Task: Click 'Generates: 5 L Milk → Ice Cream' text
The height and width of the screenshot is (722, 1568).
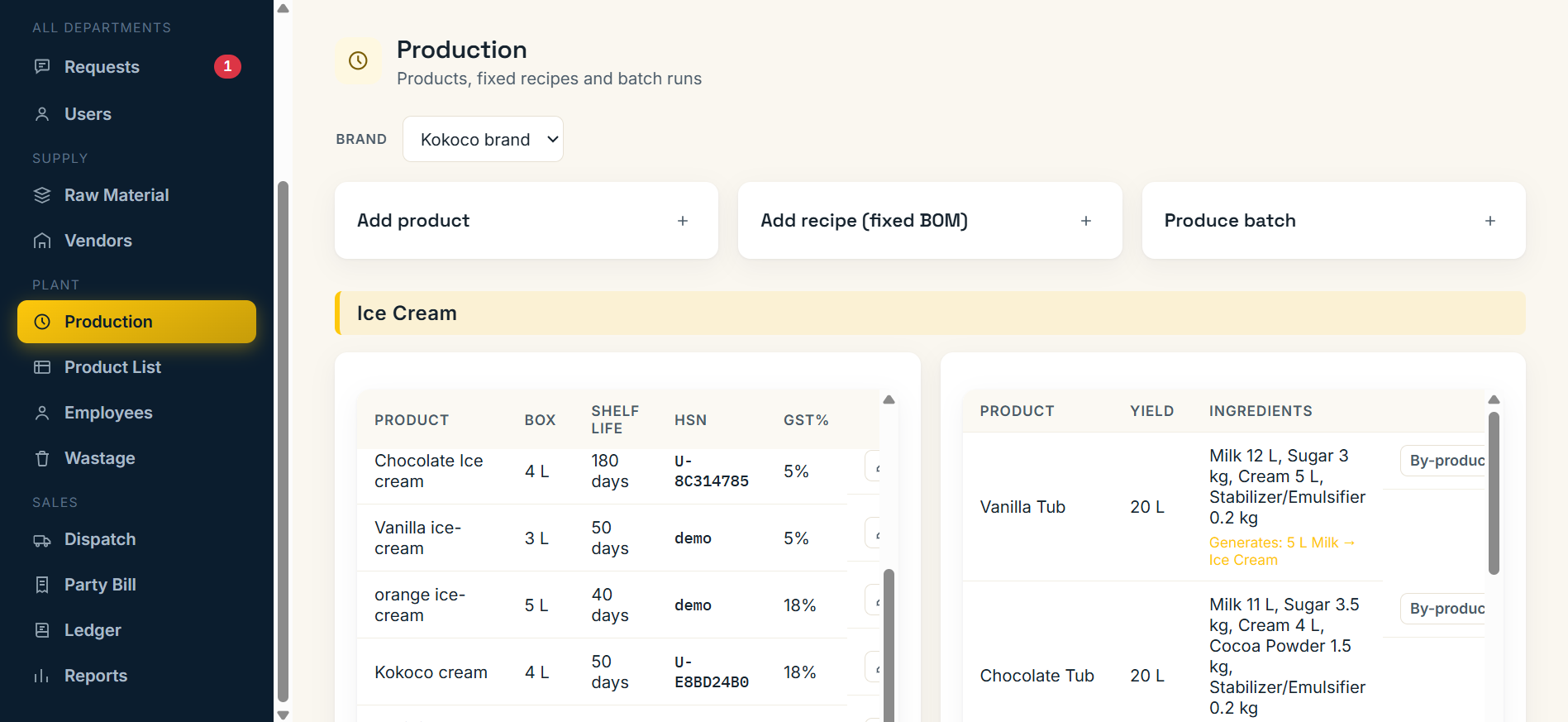Action: point(1282,551)
